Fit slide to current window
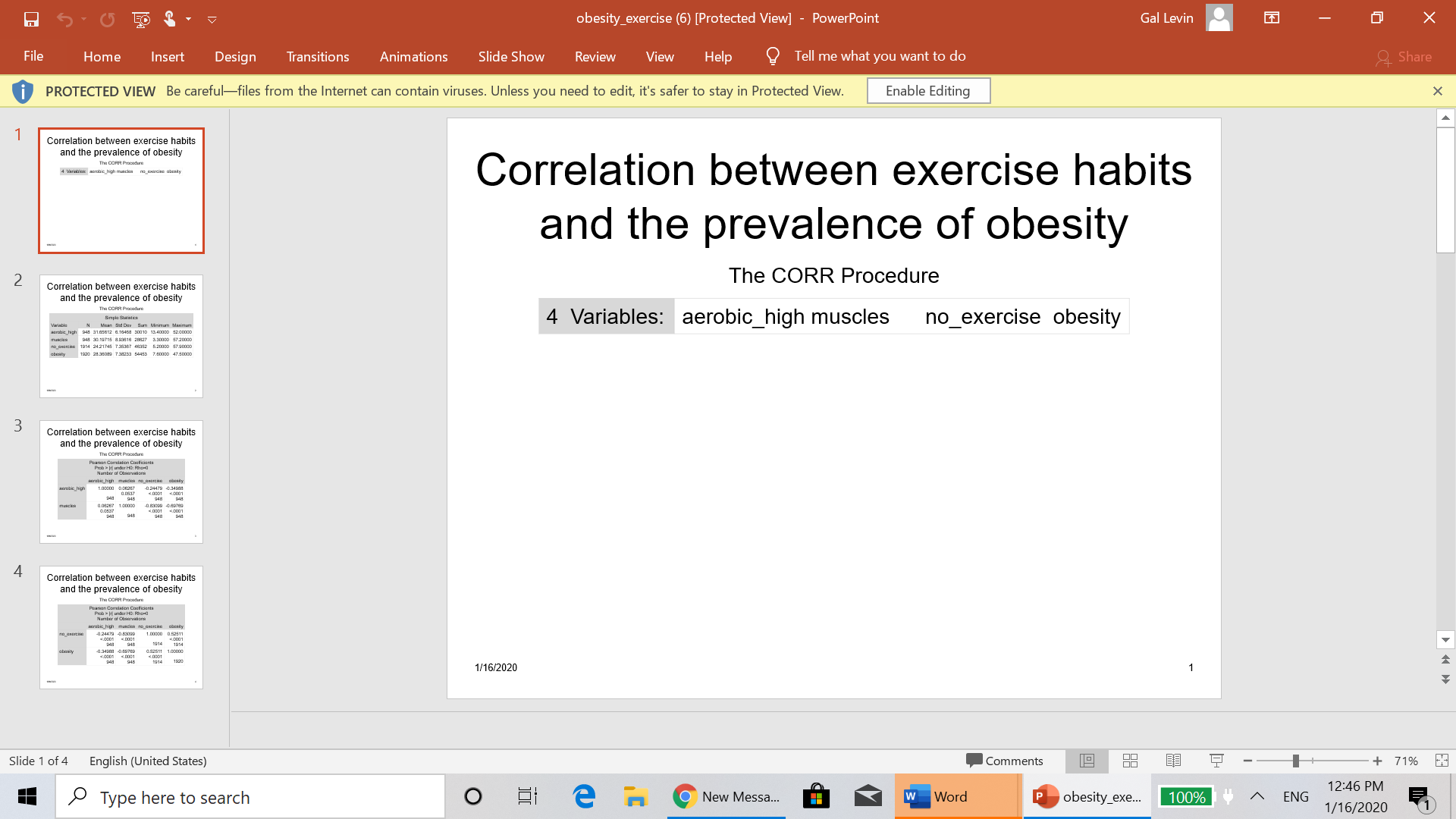Screen dimensions: 1456x819 click(1442, 761)
